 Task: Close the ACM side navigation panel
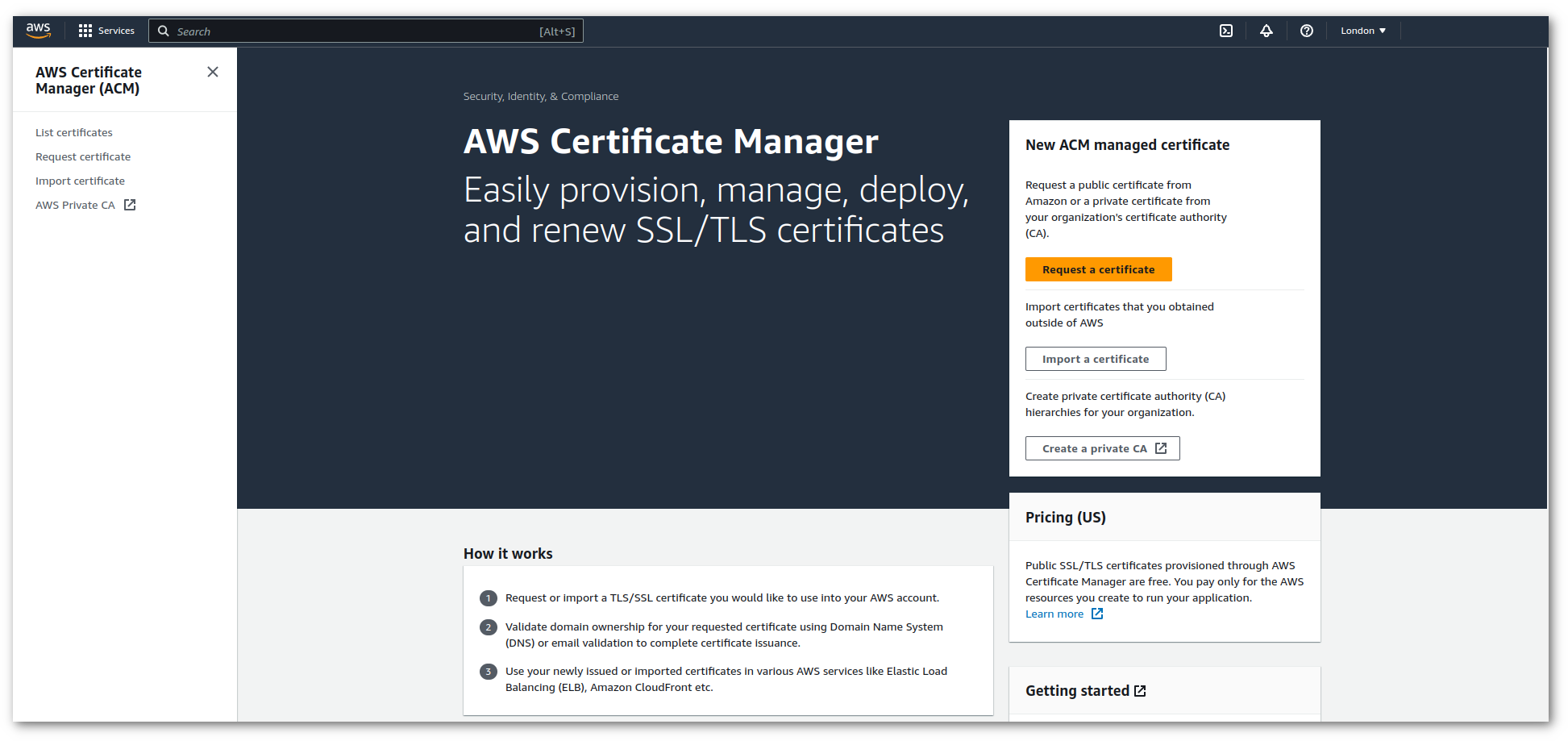[213, 72]
